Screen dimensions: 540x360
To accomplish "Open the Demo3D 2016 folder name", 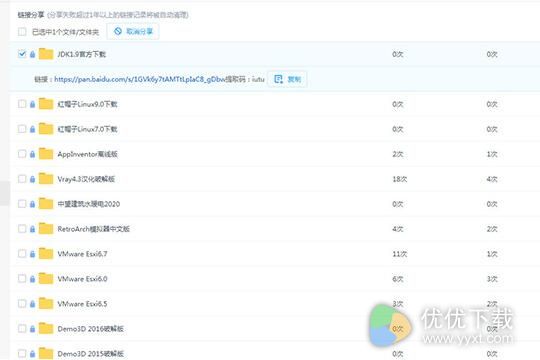I will point(91,329).
